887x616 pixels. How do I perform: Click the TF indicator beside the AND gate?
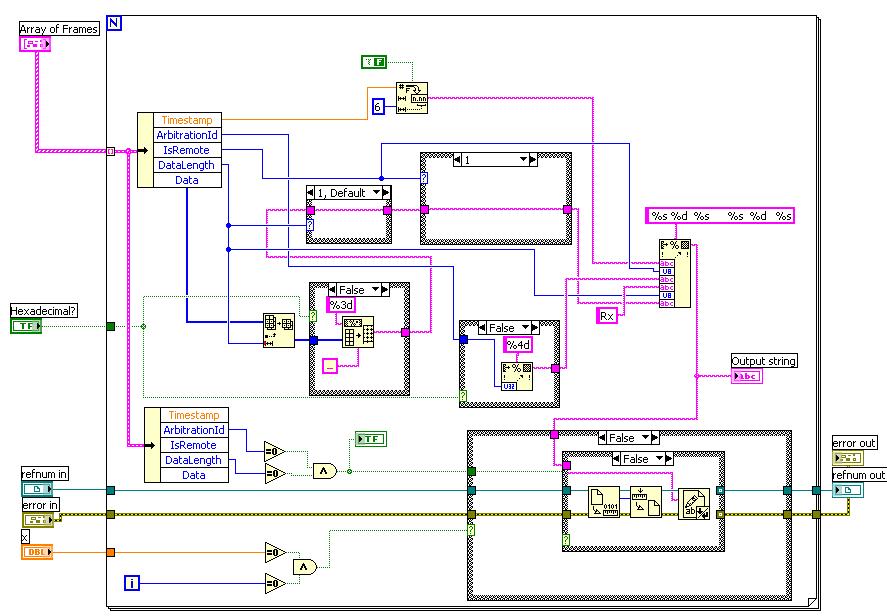click(x=371, y=439)
